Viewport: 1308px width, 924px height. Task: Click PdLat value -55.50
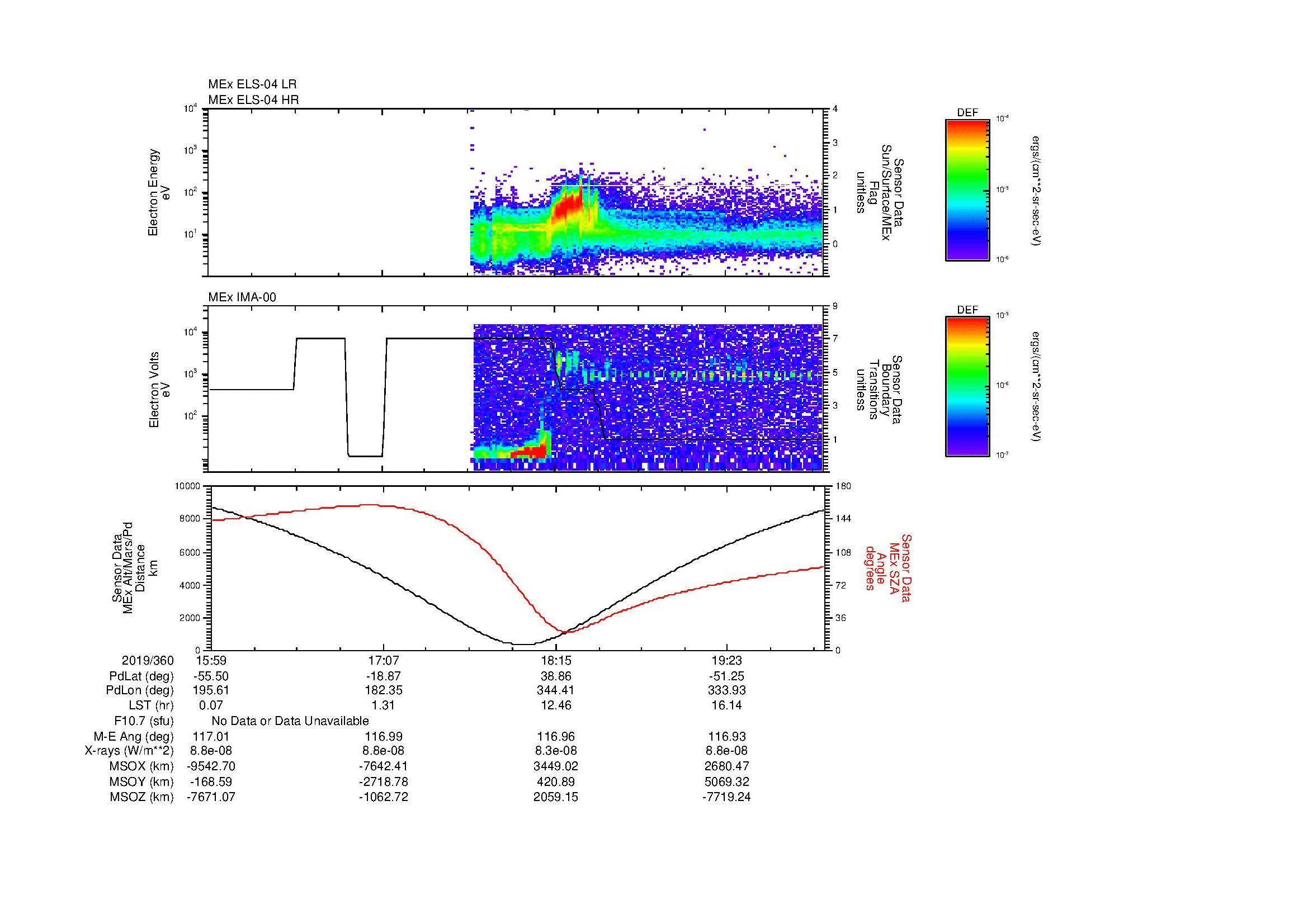click(211, 676)
